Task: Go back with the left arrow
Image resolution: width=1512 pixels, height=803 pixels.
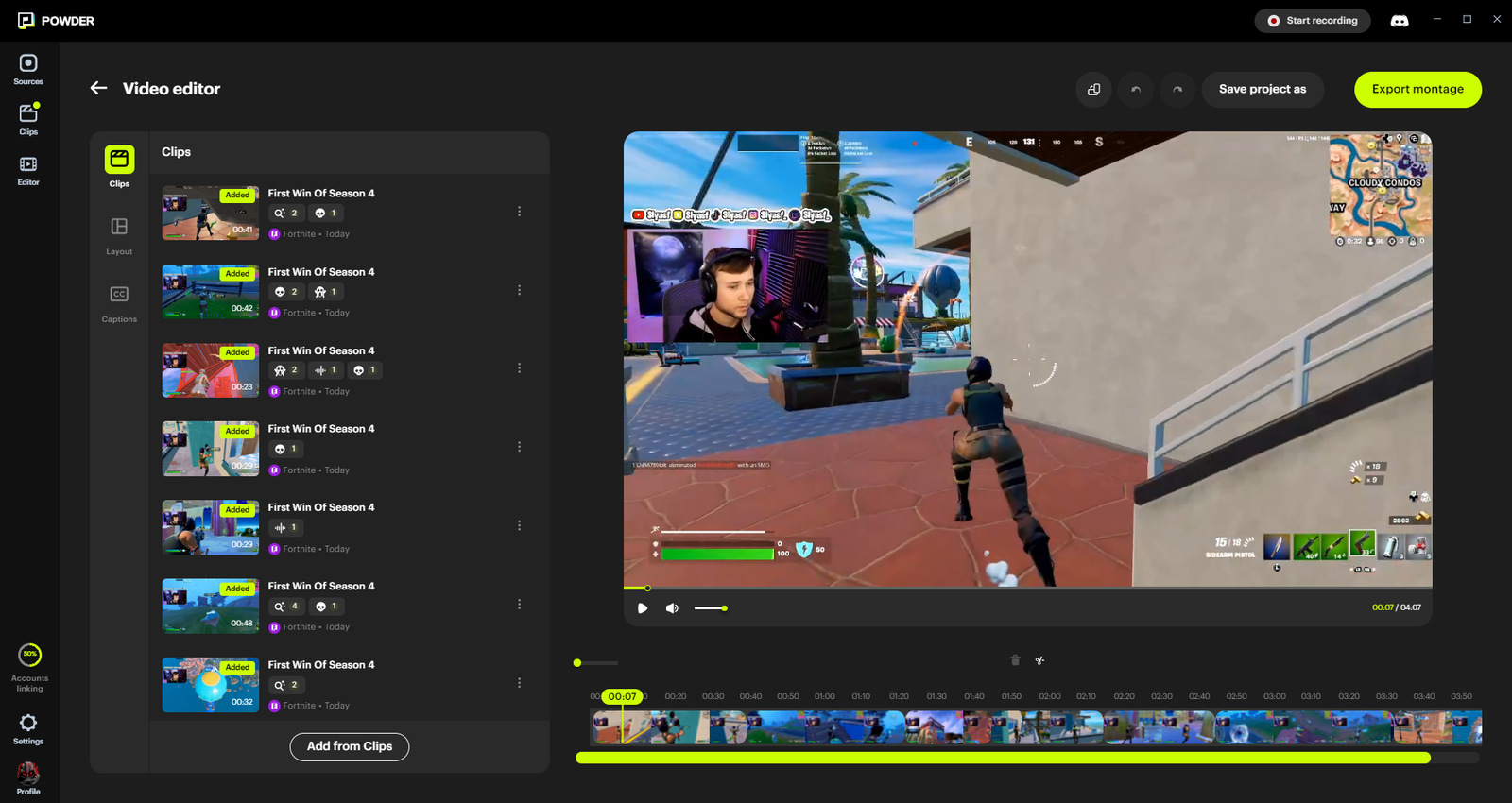Action: (x=99, y=89)
